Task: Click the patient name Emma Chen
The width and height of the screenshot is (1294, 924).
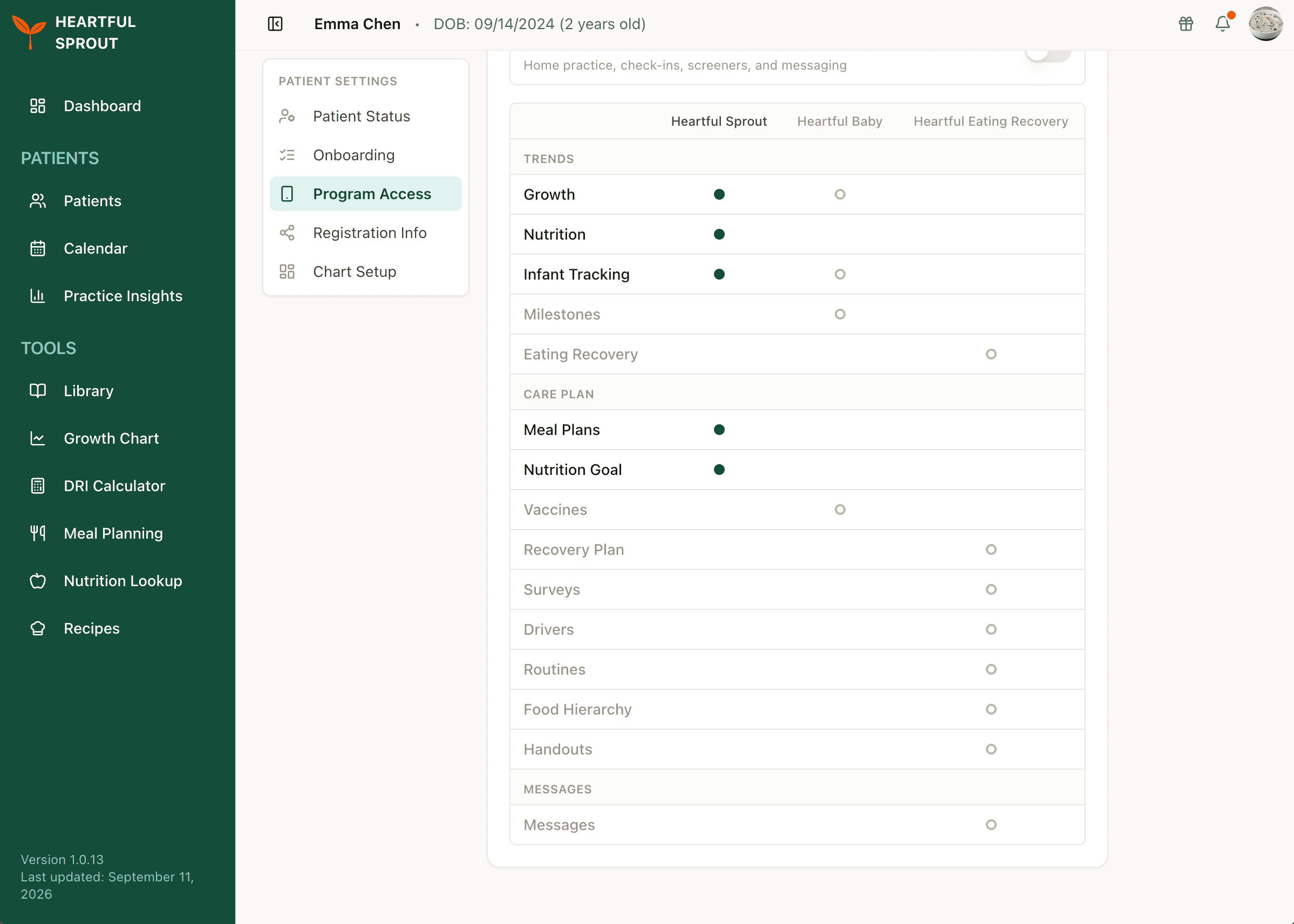Action: 357,24
